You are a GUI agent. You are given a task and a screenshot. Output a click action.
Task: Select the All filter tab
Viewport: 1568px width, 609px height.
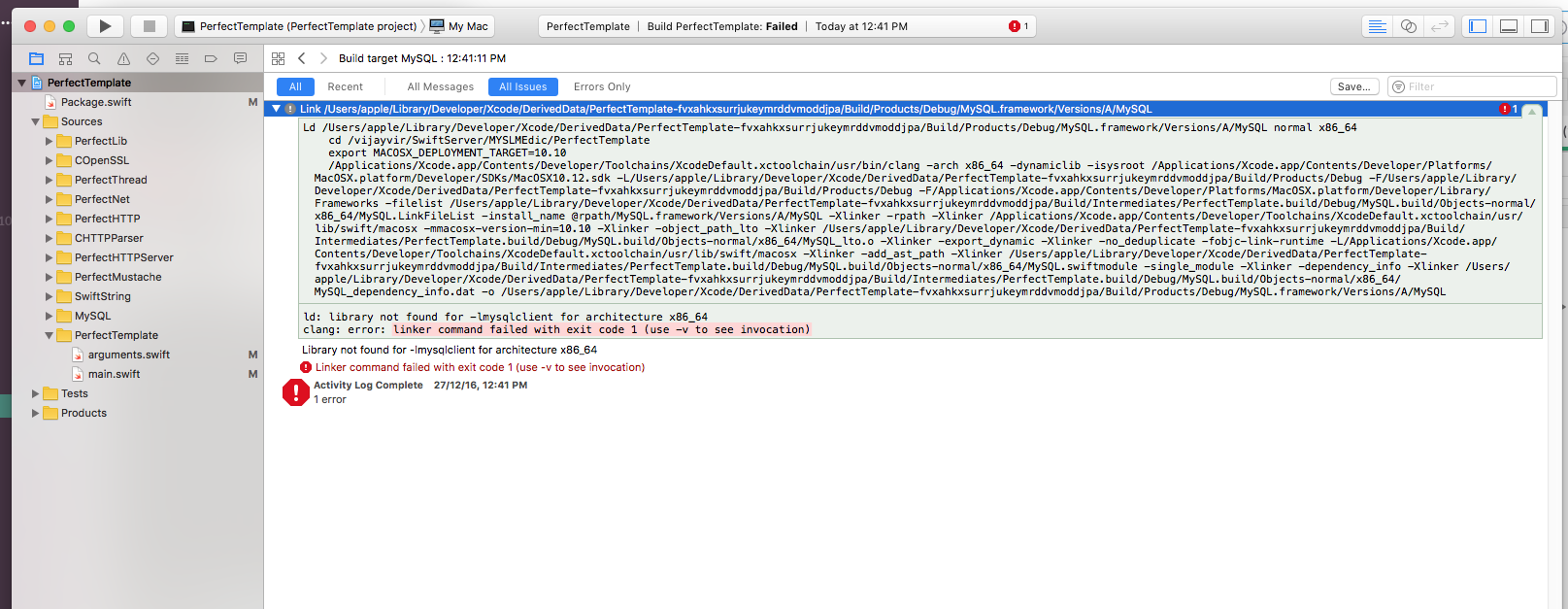[295, 86]
